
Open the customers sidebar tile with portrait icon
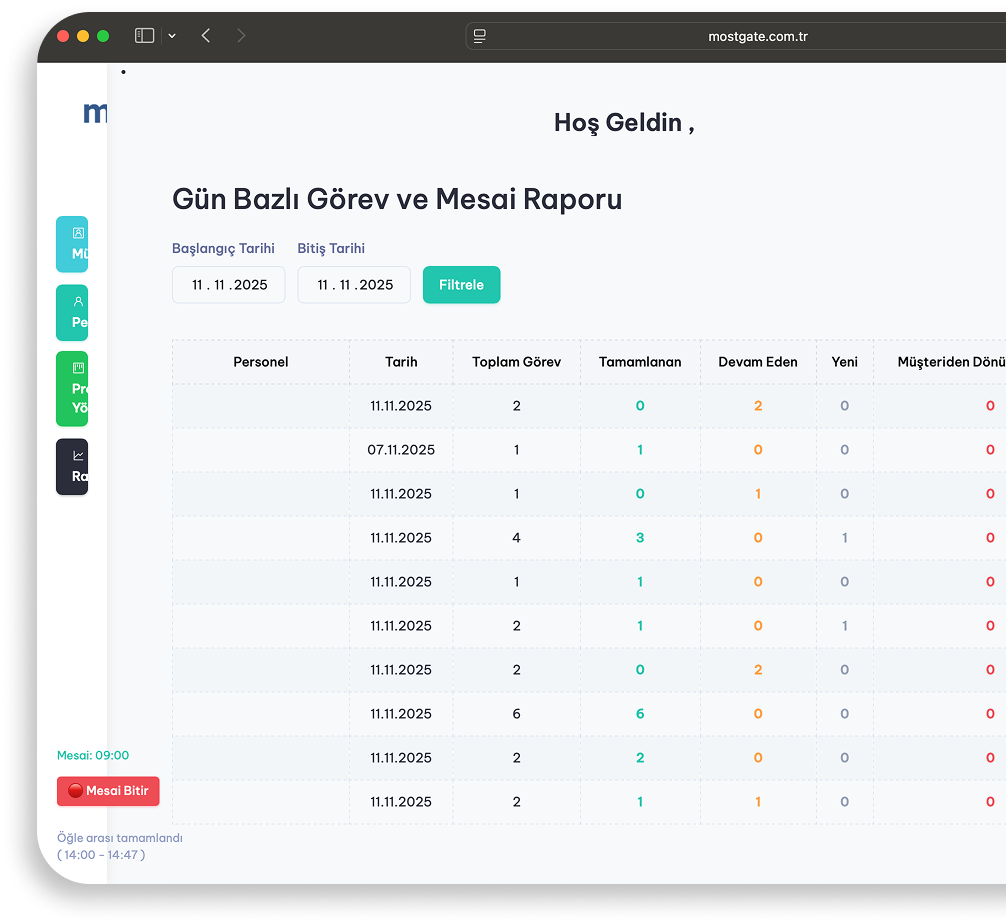tap(72, 244)
